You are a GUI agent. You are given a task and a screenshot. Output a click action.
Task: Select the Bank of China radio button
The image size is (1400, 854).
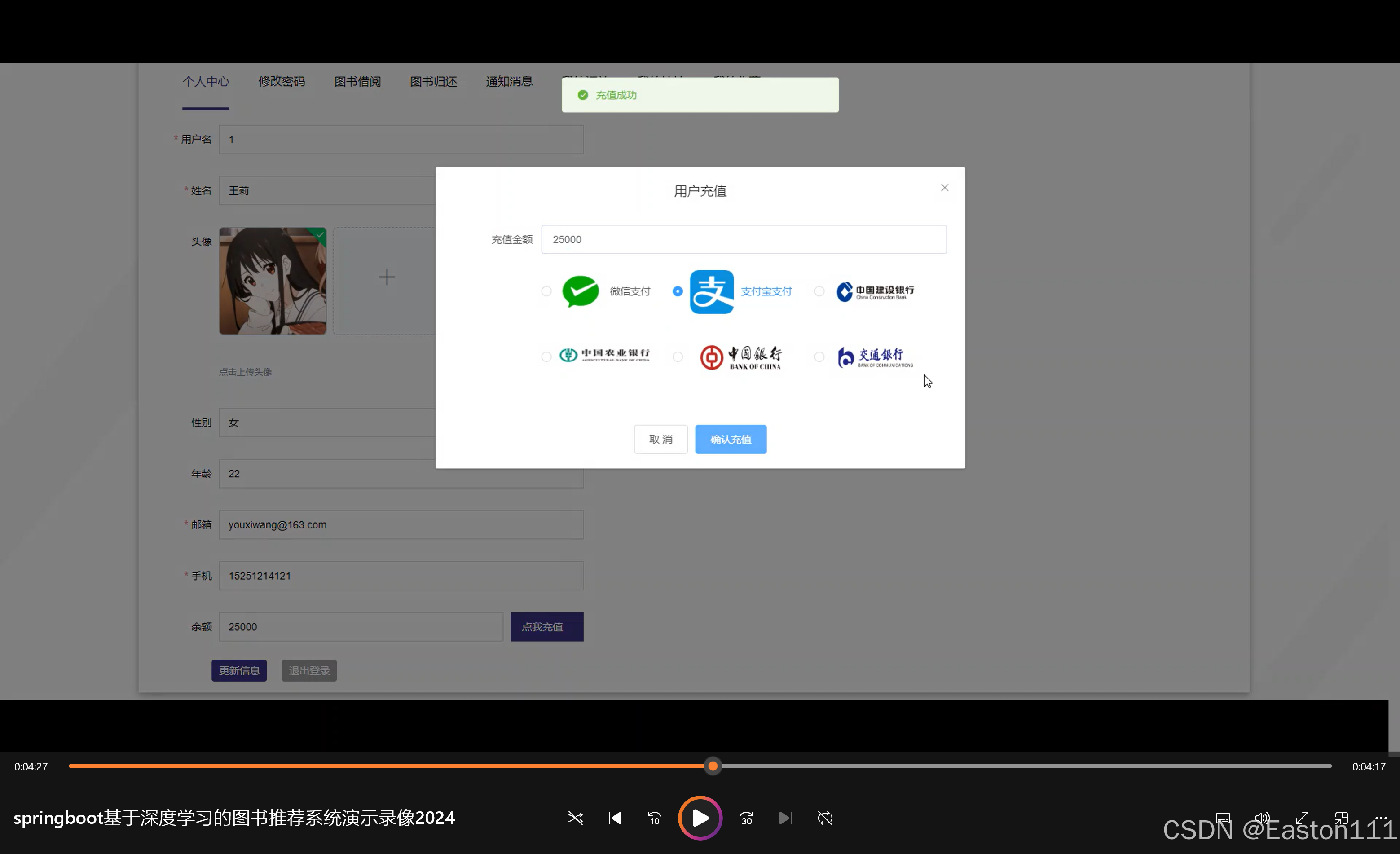[x=677, y=357]
